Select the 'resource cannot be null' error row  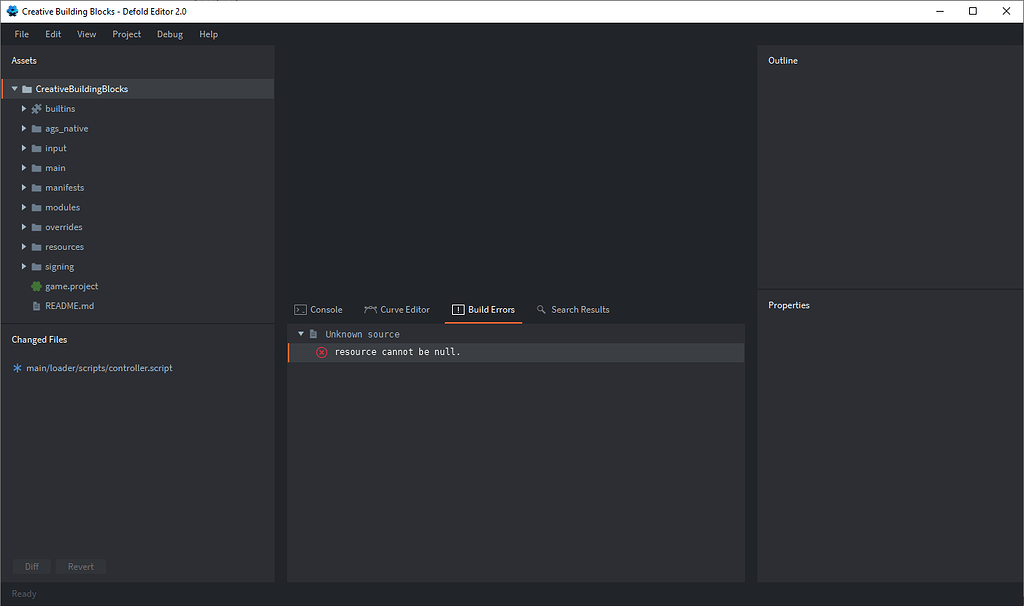tap(400, 352)
